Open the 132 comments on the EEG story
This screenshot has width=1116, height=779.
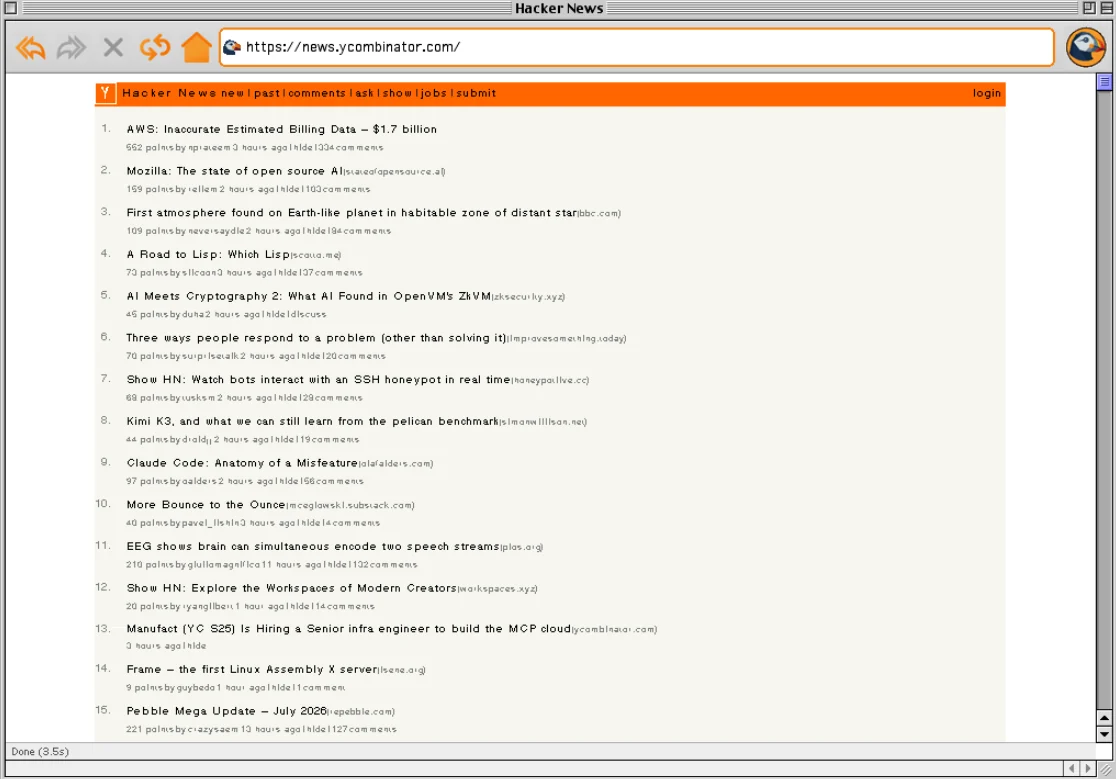click(x=384, y=565)
